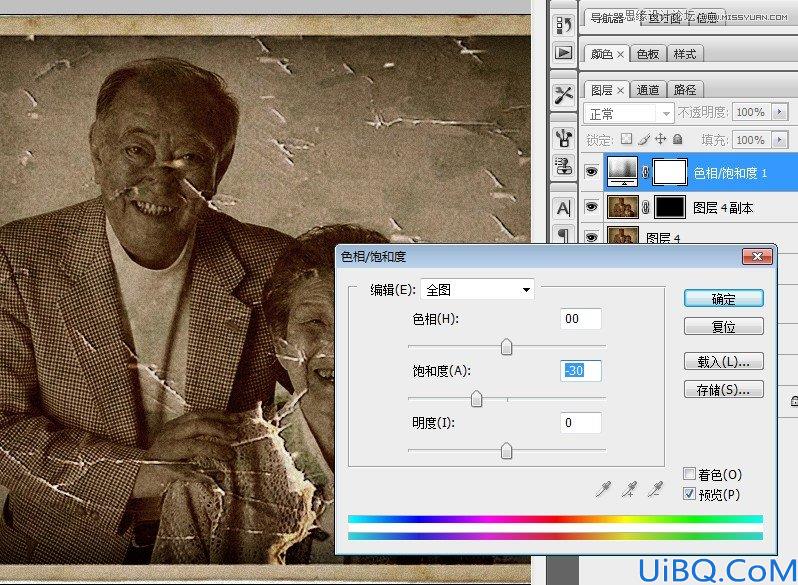The height and width of the screenshot is (585, 798).
Task: Switch to the 色板 tab
Action: [647, 54]
